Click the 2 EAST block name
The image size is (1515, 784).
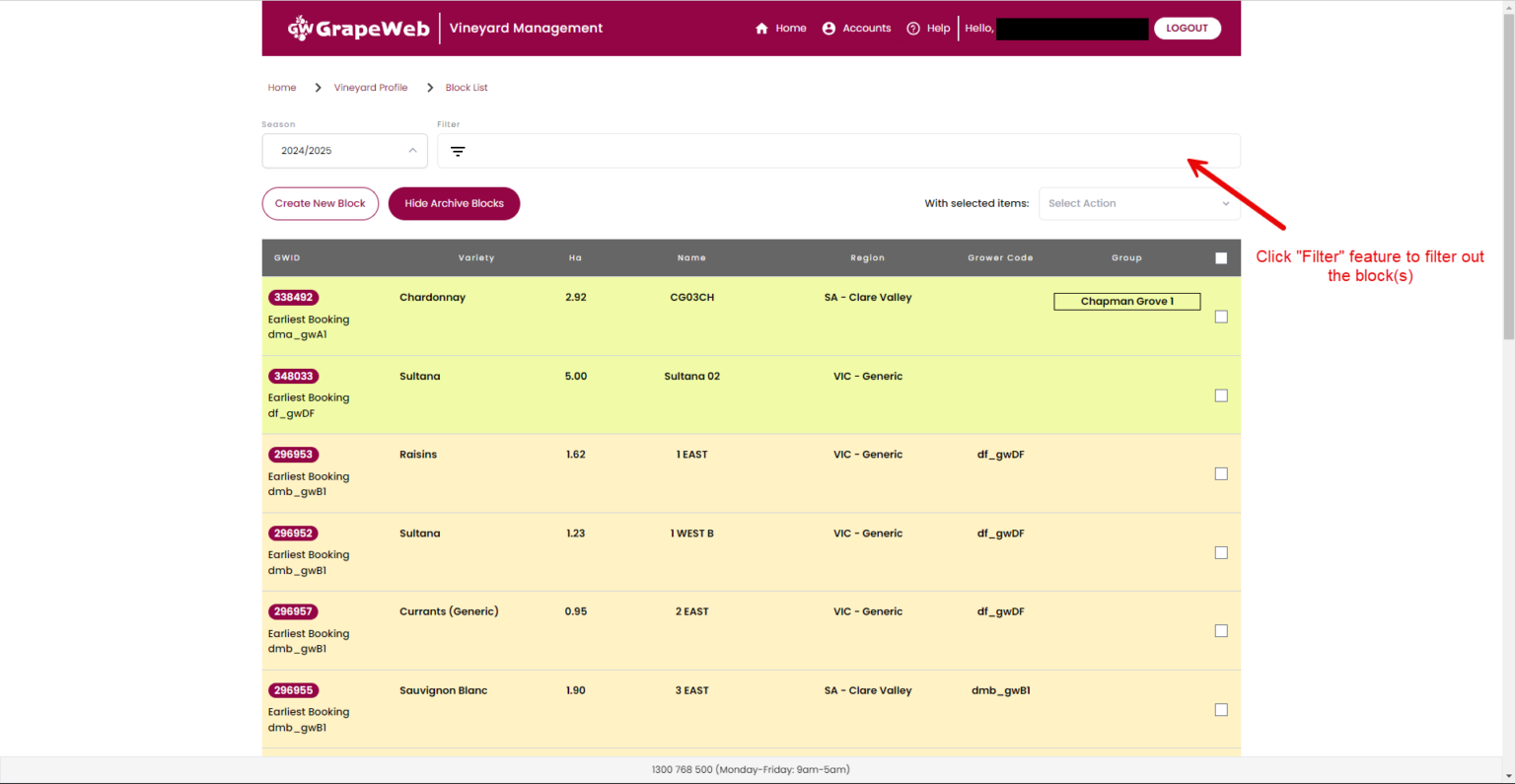(x=691, y=611)
